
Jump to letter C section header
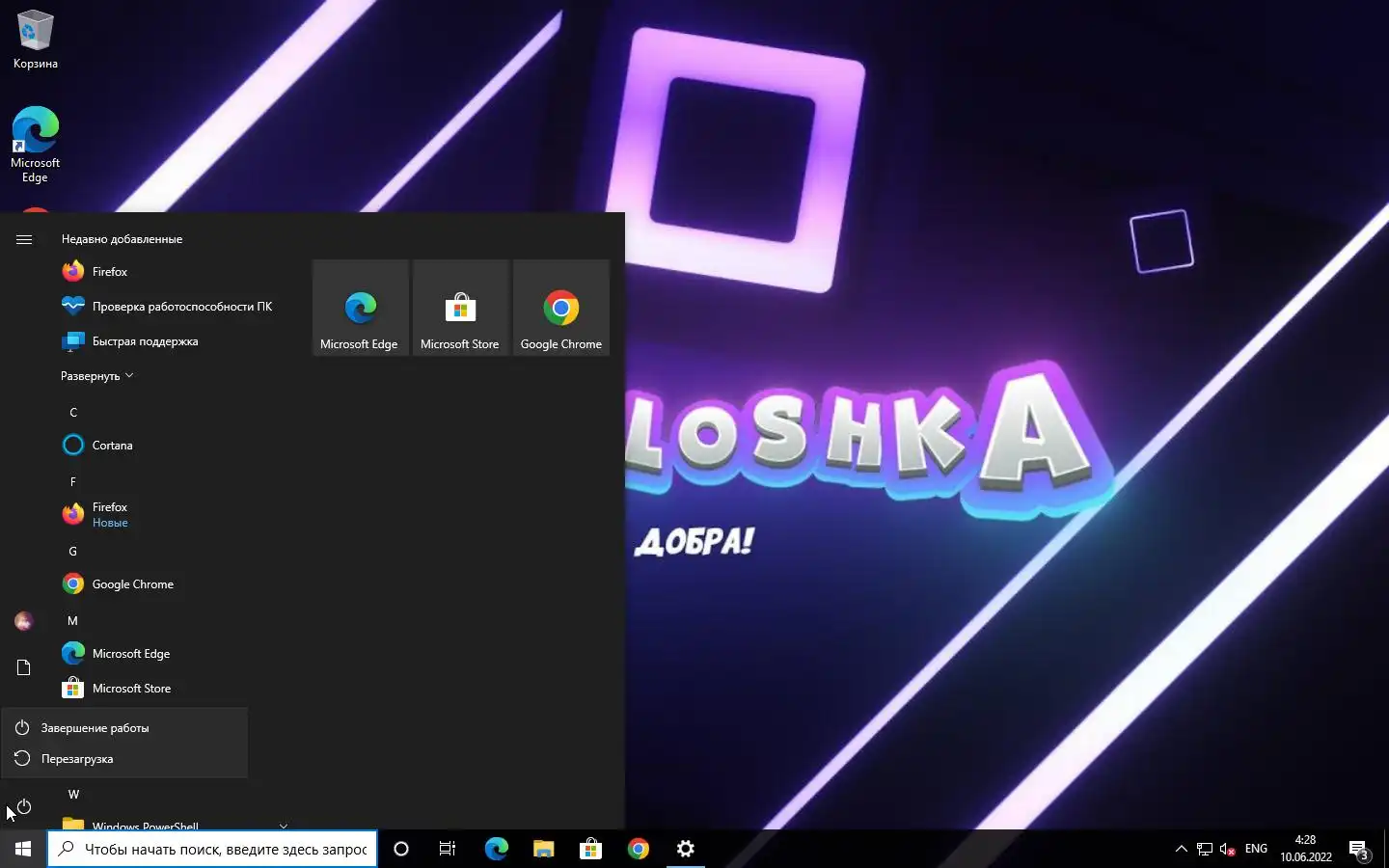73,413
